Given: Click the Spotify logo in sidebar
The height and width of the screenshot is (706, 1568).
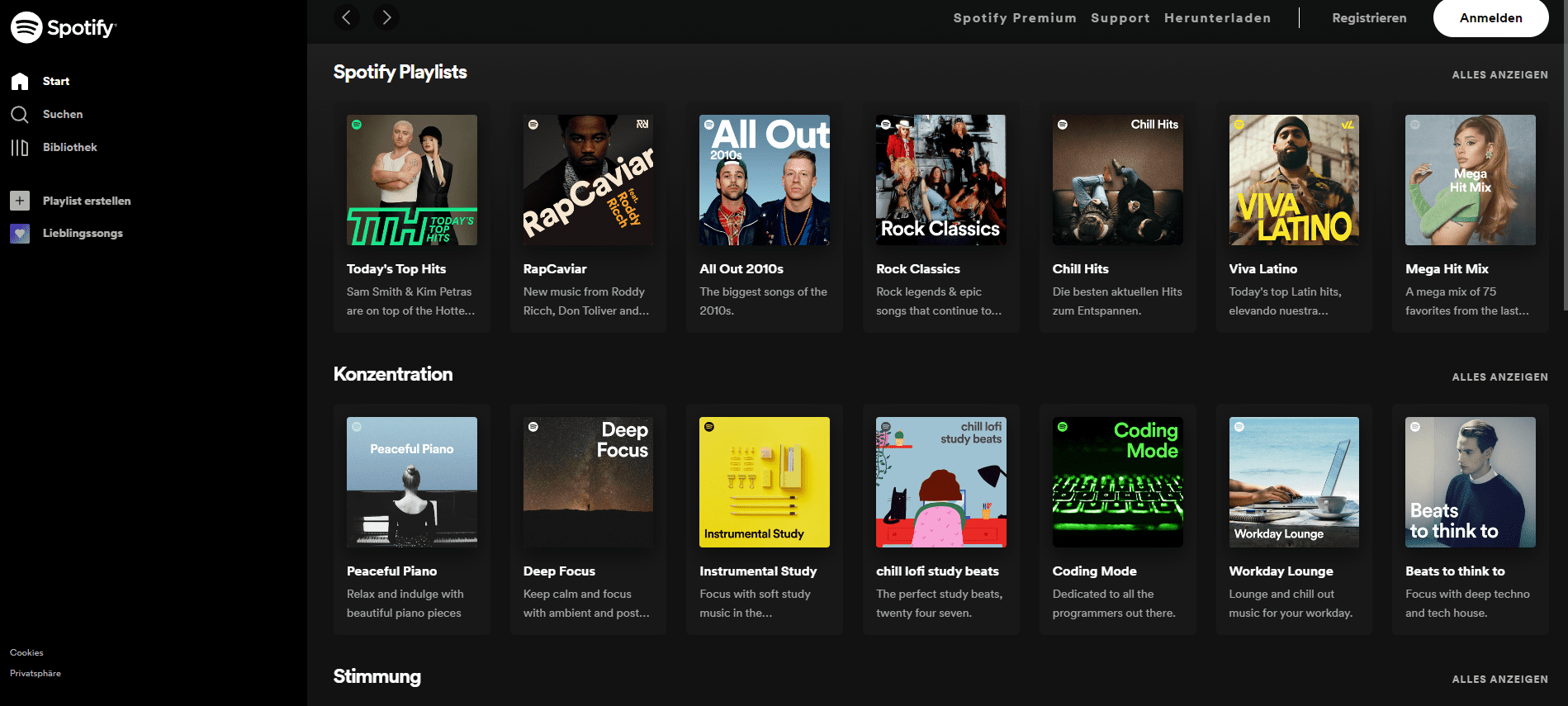Looking at the screenshot, I should tap(63, 27).
